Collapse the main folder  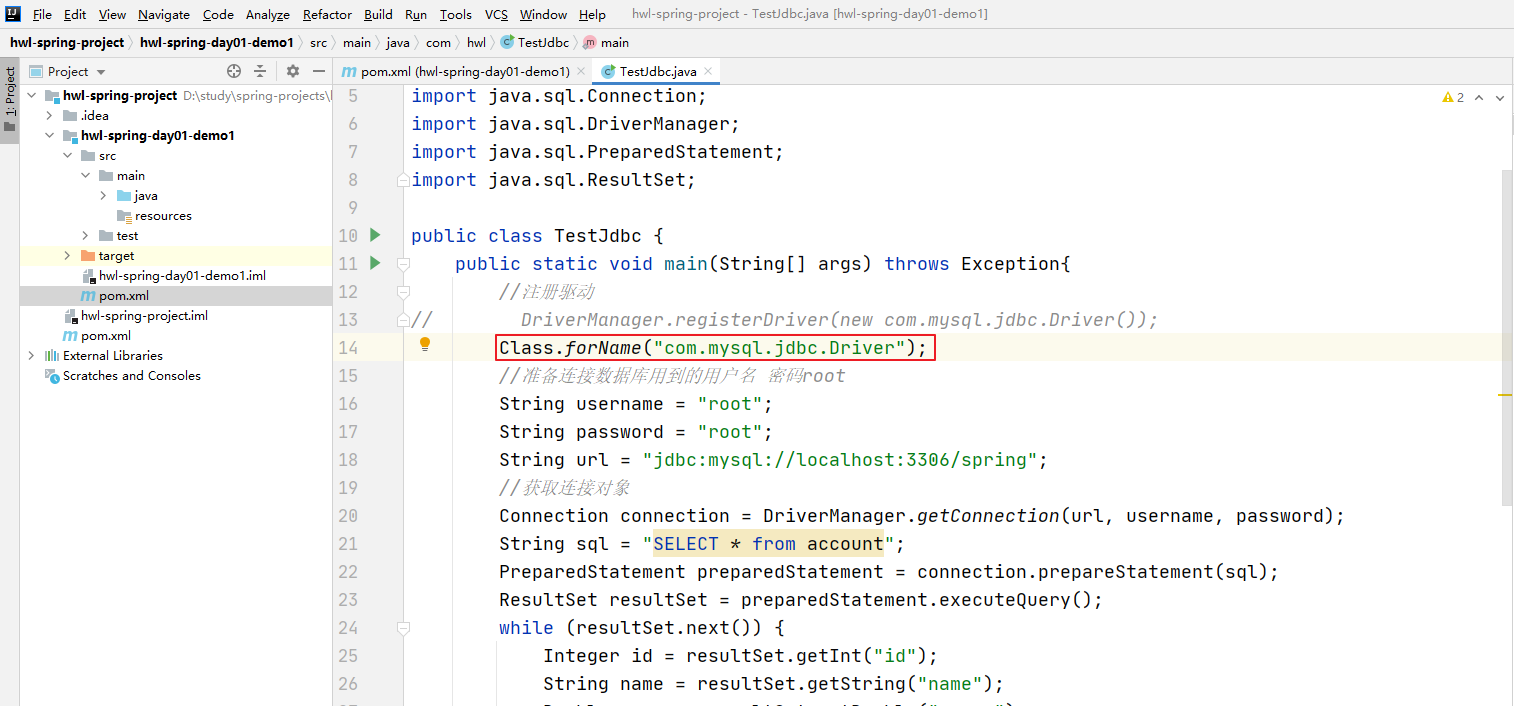[85, 176]
